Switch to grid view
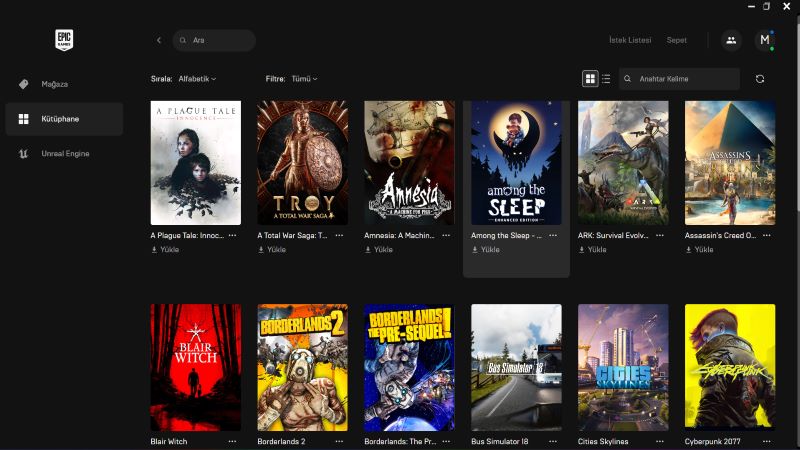Image resolution: width=800 pixels, height=450 pixels. pos(590,79)
